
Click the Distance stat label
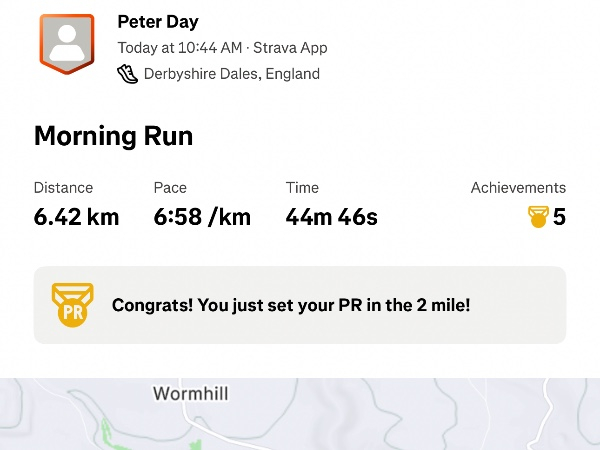point(63,187)
